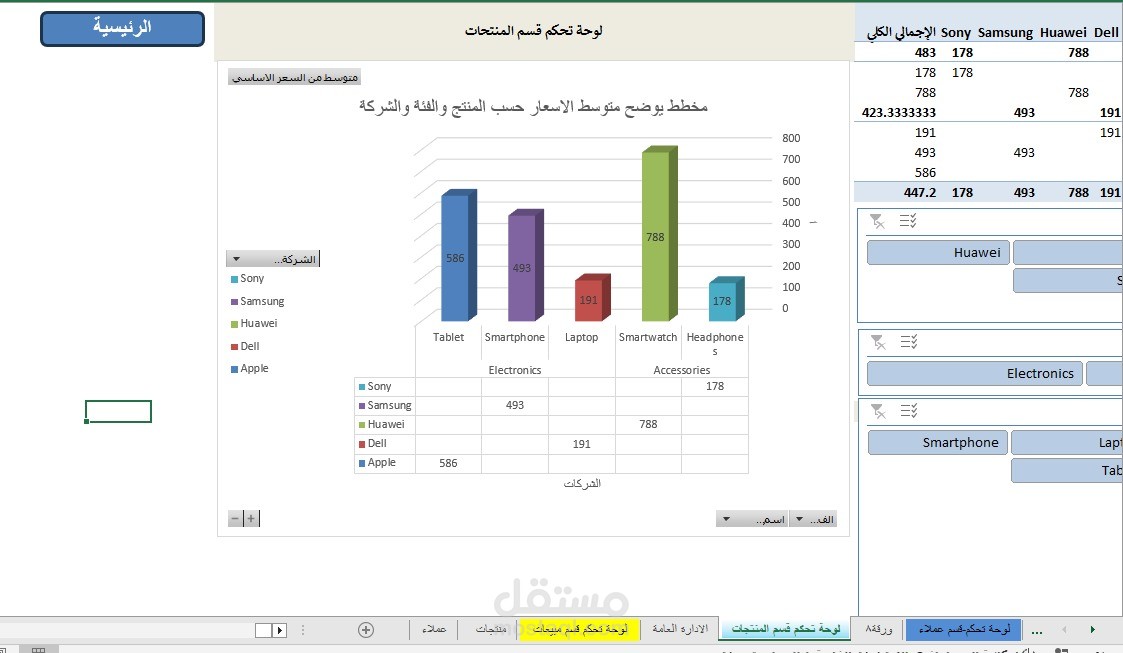This screenshot has height=653, width=1123.
Task: Click the status bar grid view icon
Action: pos(39,649)
